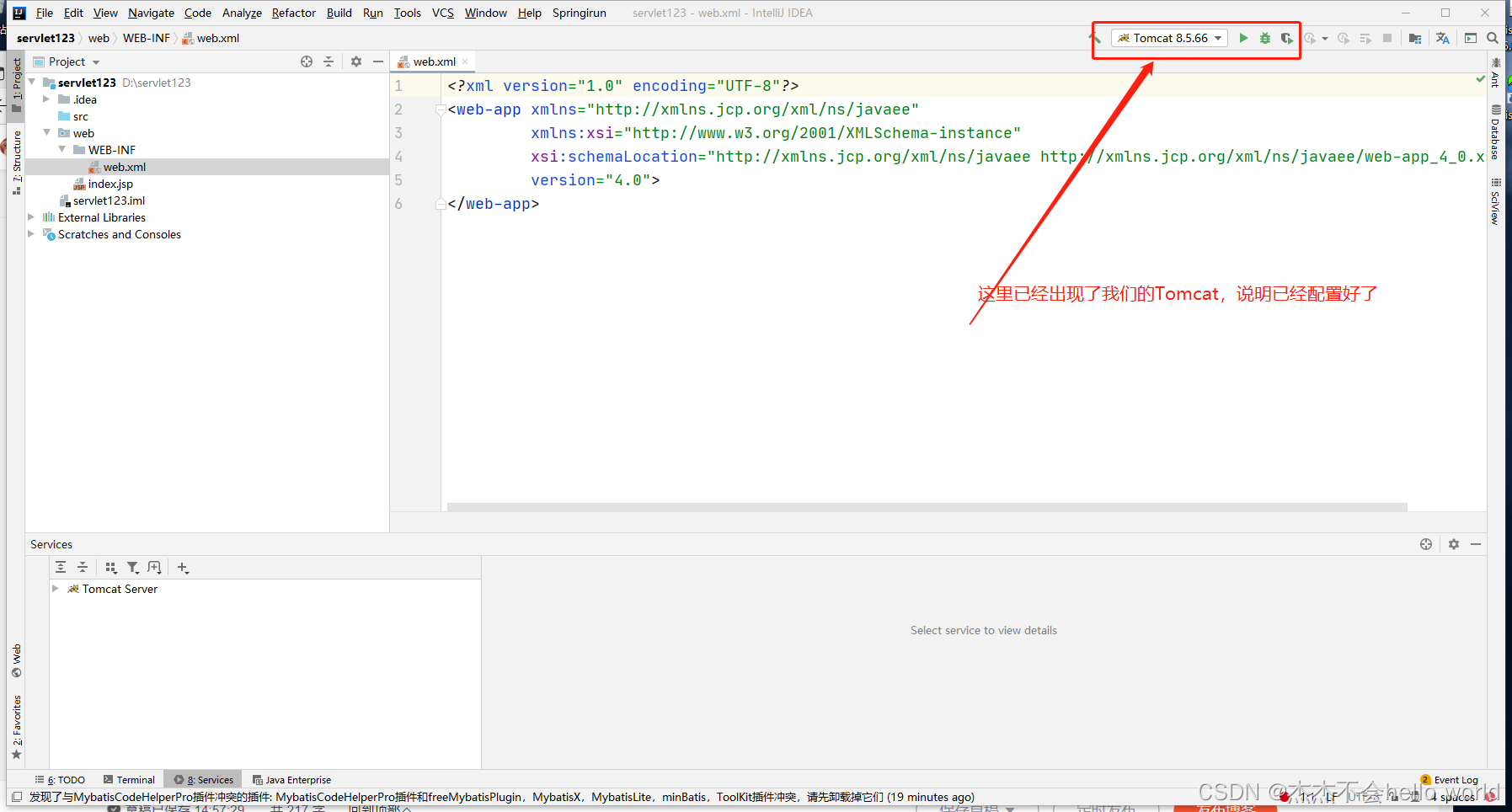This screenshot has height=812, width=1512.
Task: Start debugging with the green bug icon
Action: pos(1265,38)
